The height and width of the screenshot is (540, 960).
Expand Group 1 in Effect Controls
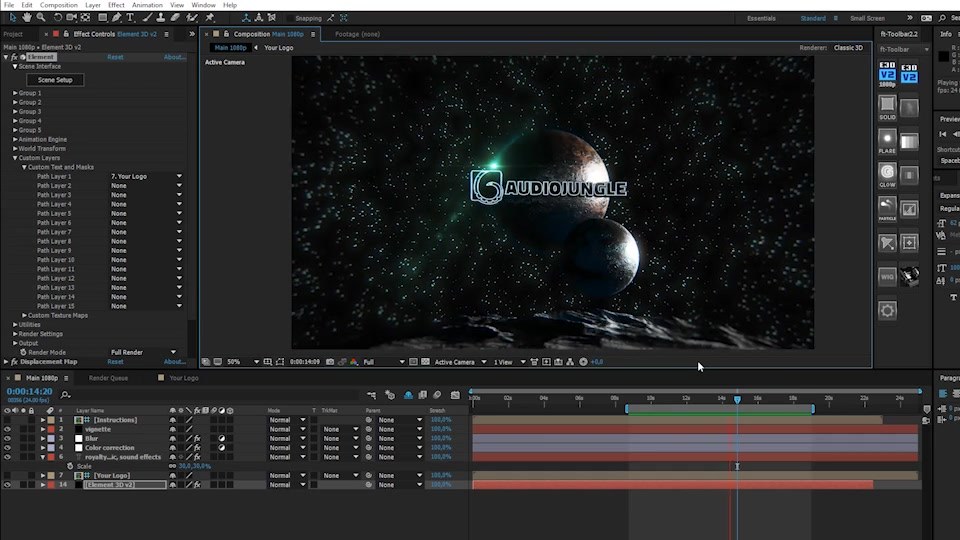(15, 93)
